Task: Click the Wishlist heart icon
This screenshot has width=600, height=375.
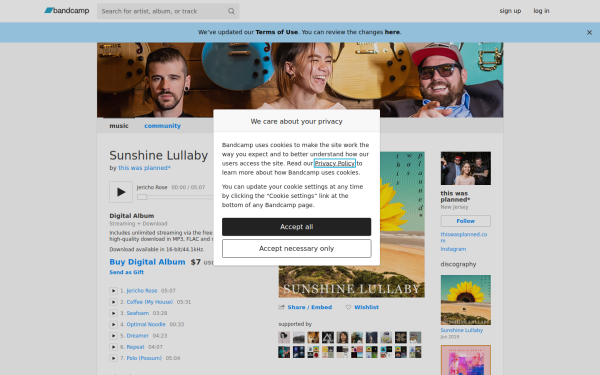Action: pos(348,307)
